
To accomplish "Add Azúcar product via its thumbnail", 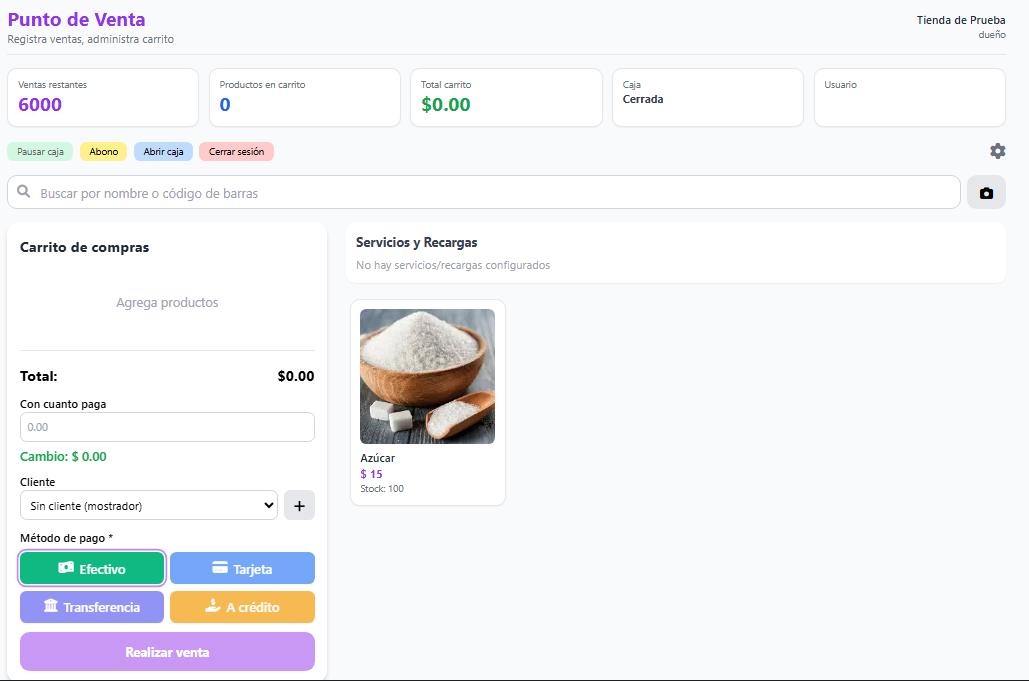I will click(x=427, y=377).
